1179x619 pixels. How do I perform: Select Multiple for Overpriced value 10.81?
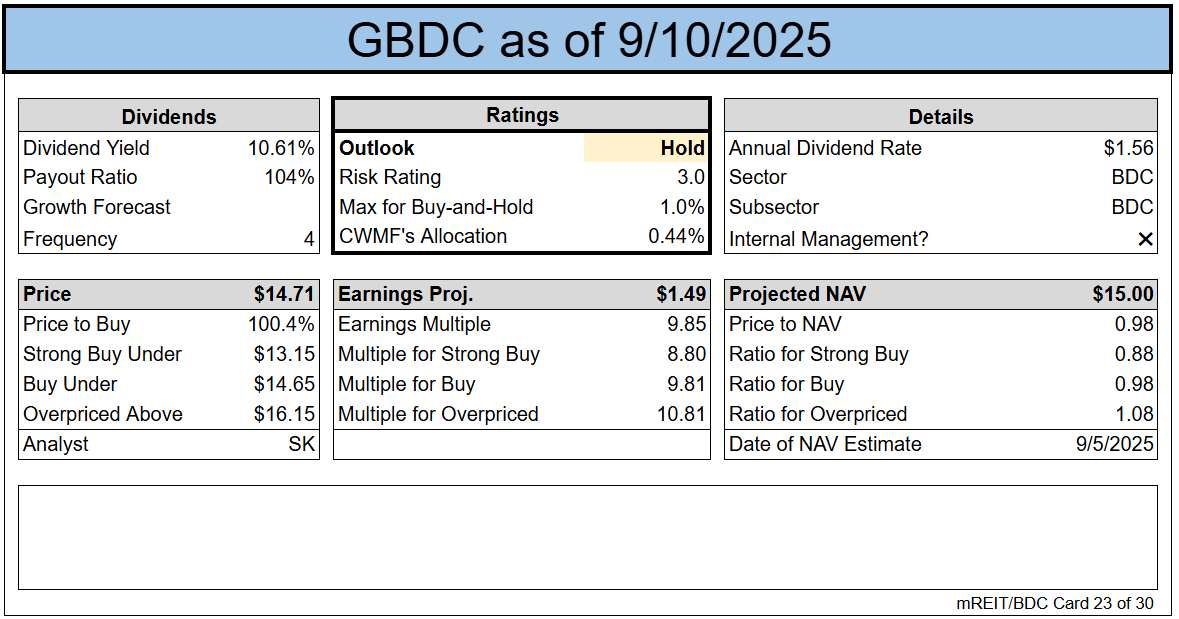tap(681, 414)
